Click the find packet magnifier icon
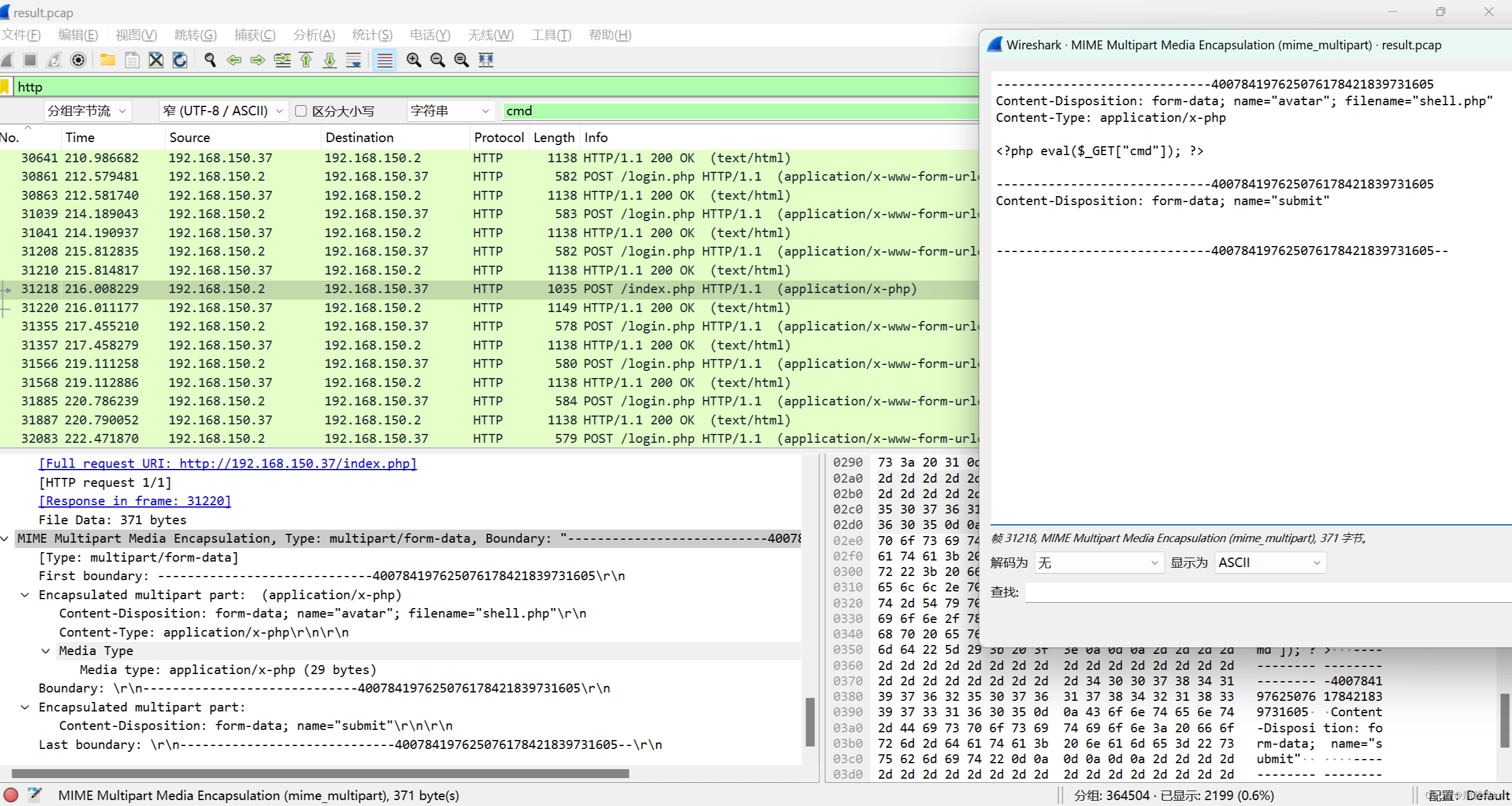Viewport: 1512px width, 806px height. point(210,60)
